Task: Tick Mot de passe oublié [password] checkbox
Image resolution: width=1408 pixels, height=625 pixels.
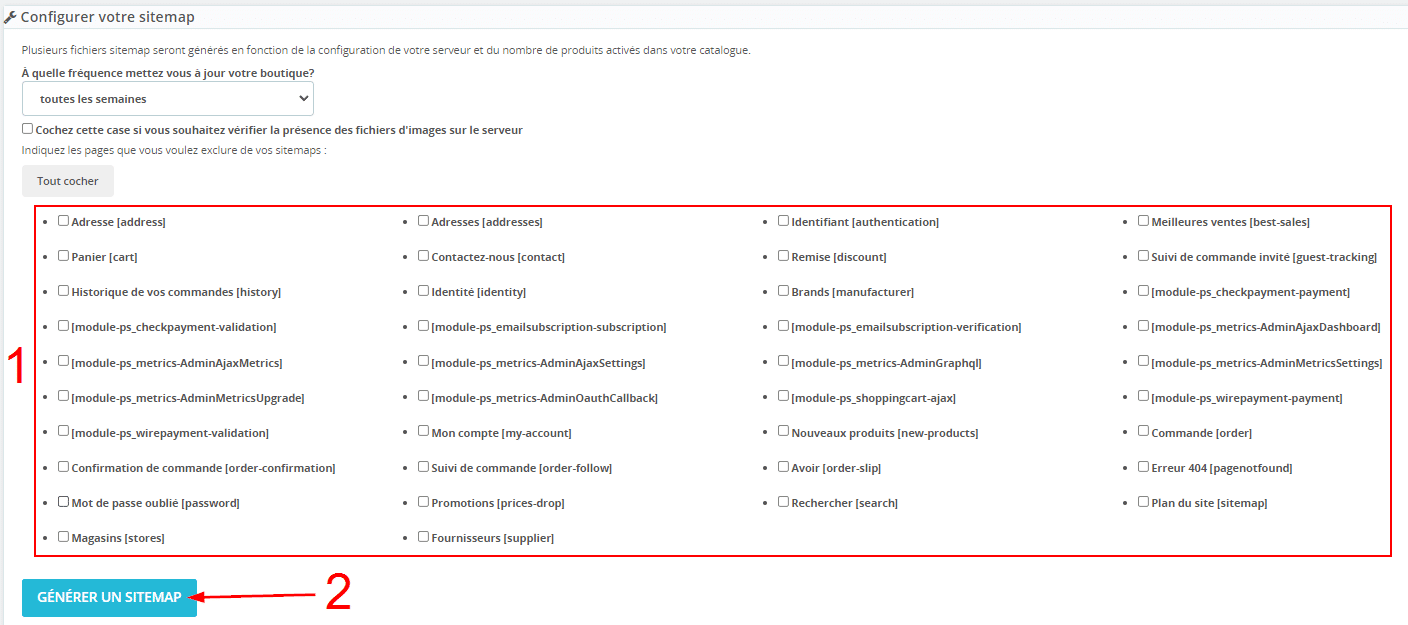Action: (64, 502)
